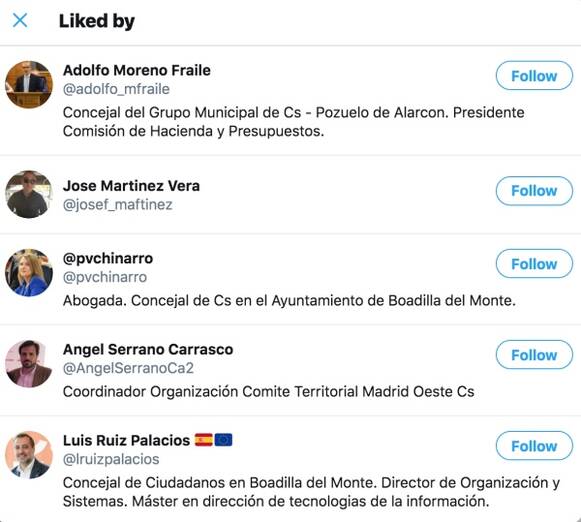Viewport: 581px width, 522px height.
Task: Follow the @pvchinarro account
Action: 534,264
